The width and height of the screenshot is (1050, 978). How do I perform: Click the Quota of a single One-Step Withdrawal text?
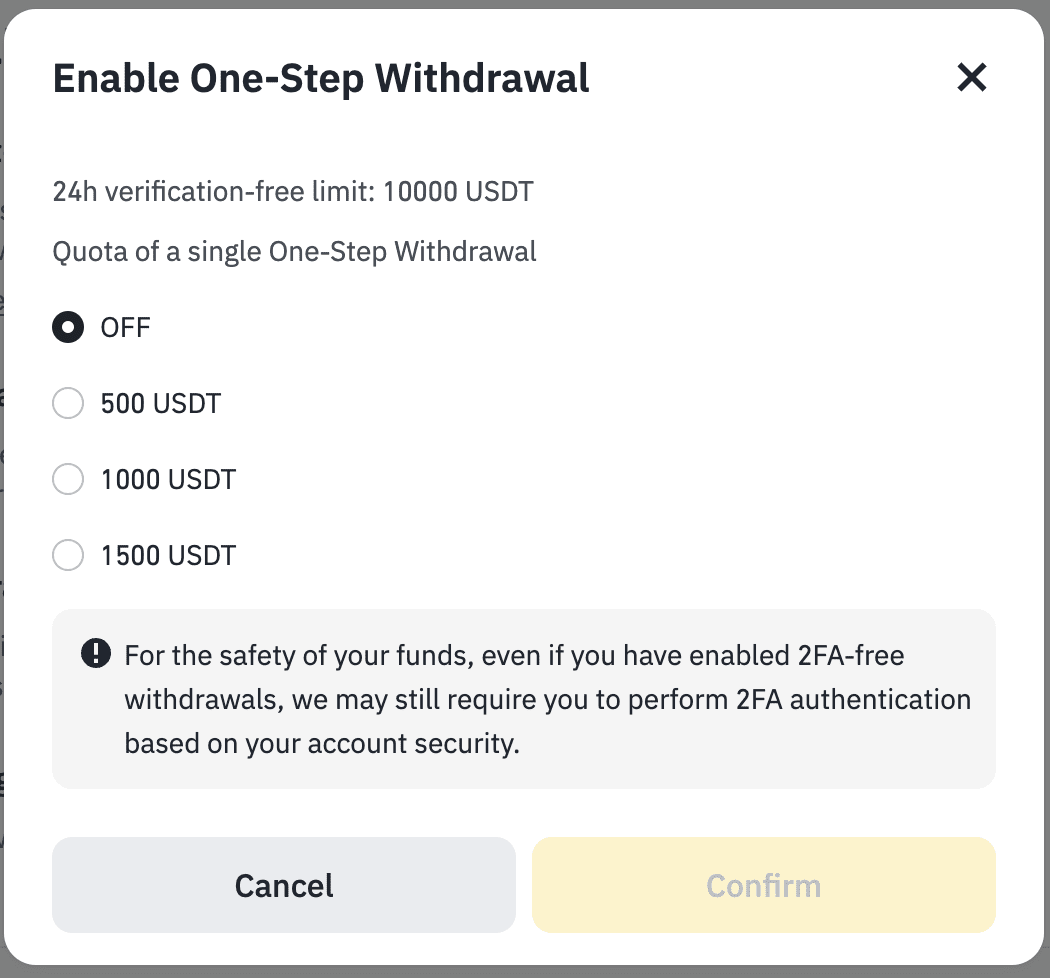294,250
